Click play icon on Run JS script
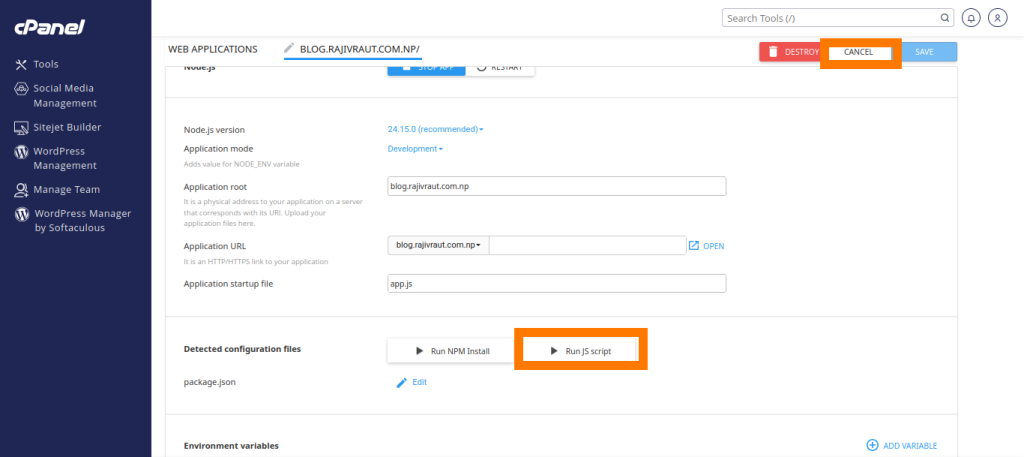This screenshot has width=1024, height=457. 554,351
